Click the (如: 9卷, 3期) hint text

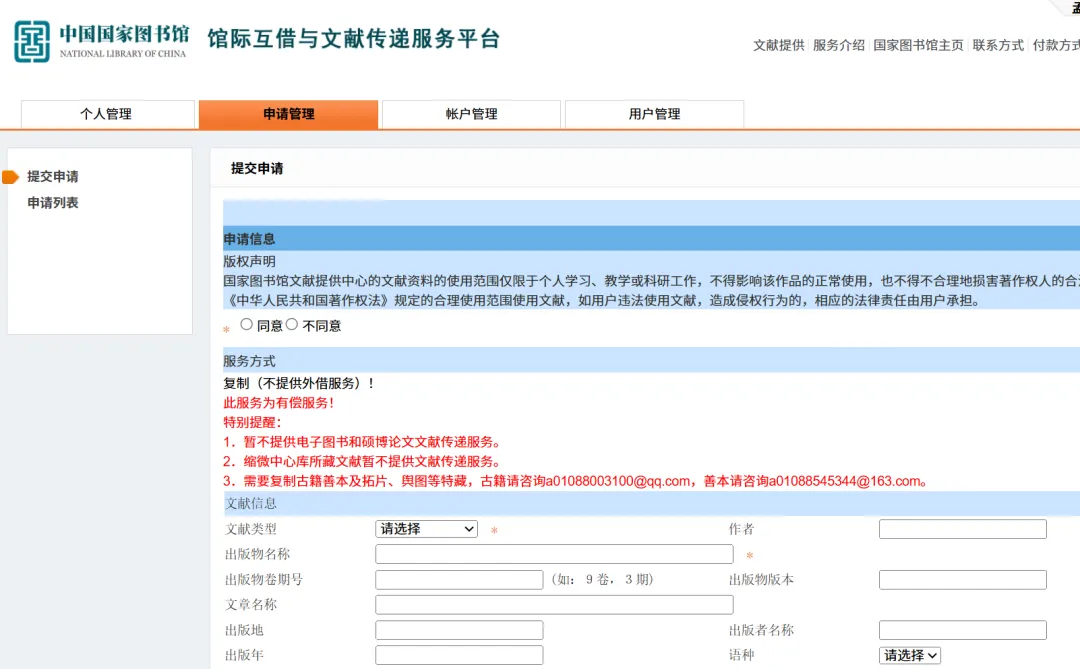pyautogui.click(x=602, y=579)
